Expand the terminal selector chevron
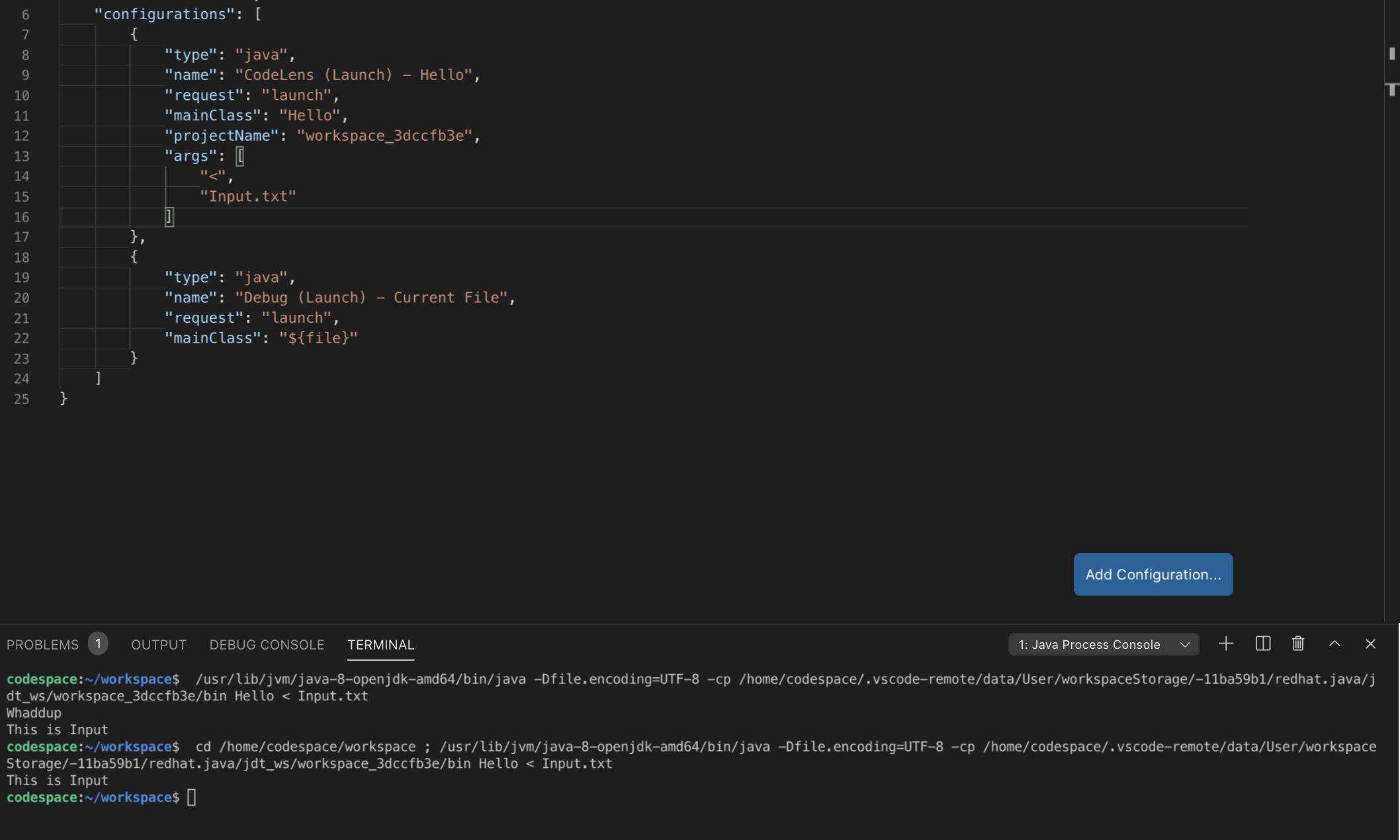 click(x=1184, y=644)
